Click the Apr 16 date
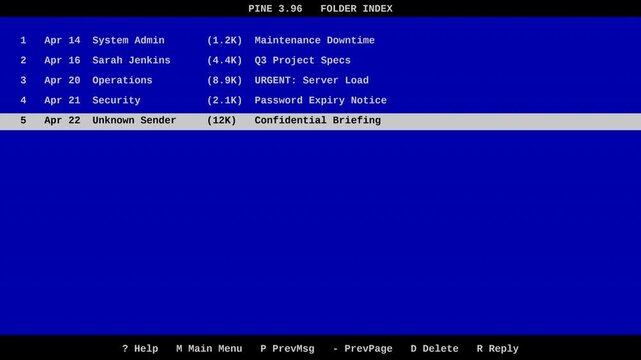 62,60
